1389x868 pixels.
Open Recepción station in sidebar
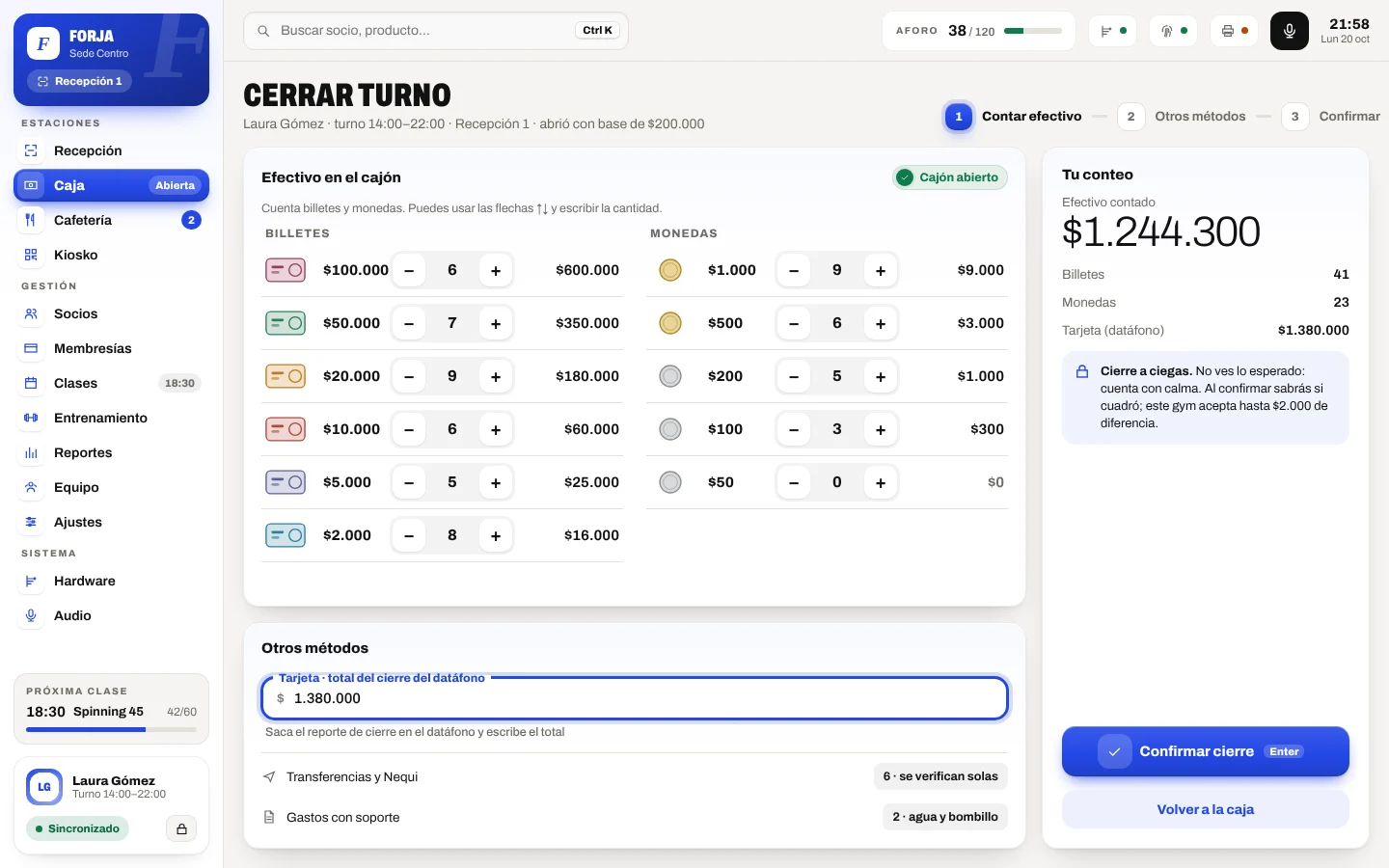pos(111,150)
